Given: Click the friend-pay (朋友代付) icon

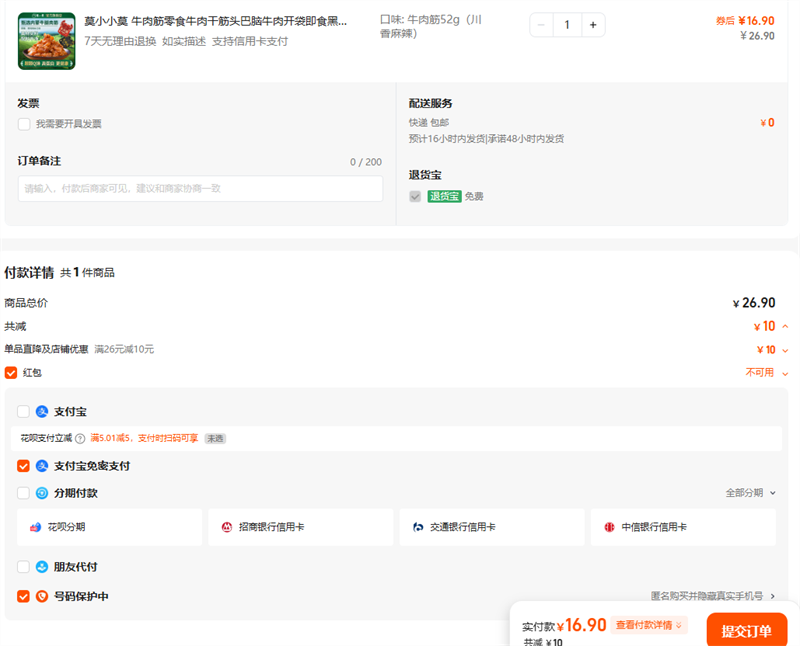Looking at the screenshot, I should click(42, 567).
